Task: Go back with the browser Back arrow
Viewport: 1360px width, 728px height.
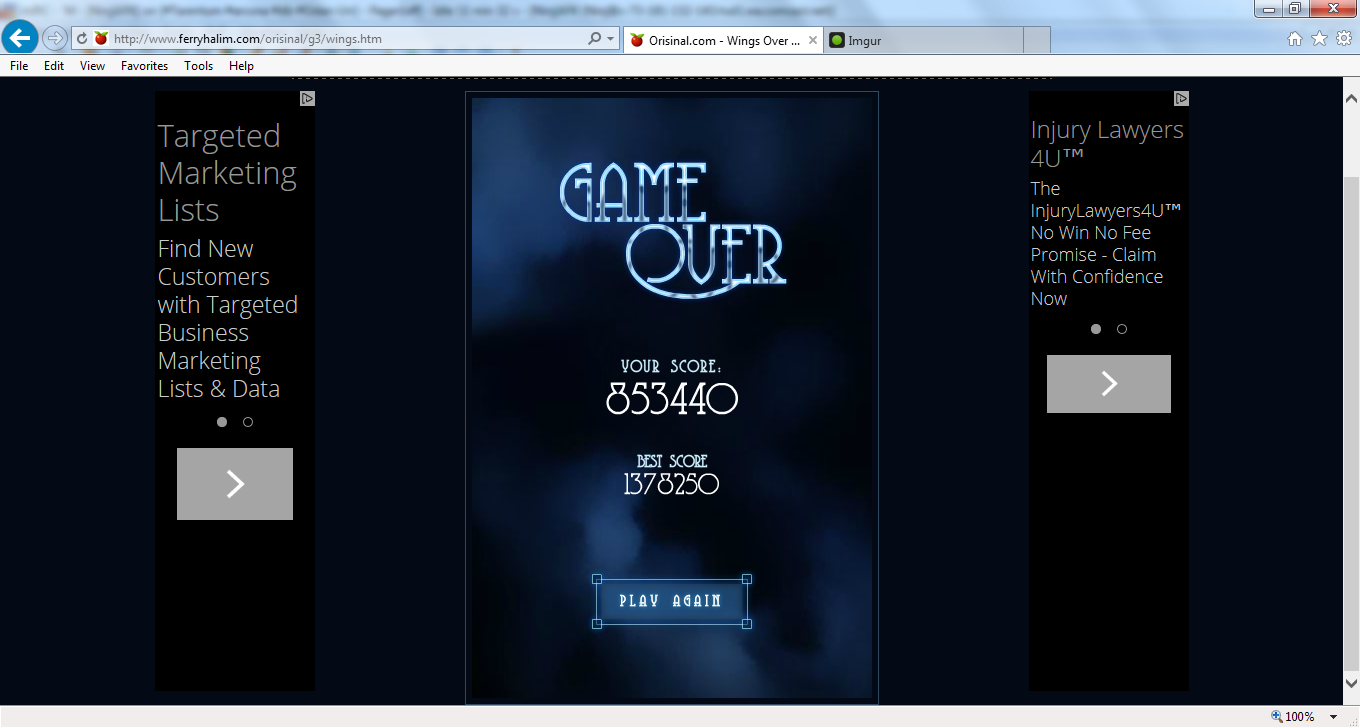Action: pos(20,38)
